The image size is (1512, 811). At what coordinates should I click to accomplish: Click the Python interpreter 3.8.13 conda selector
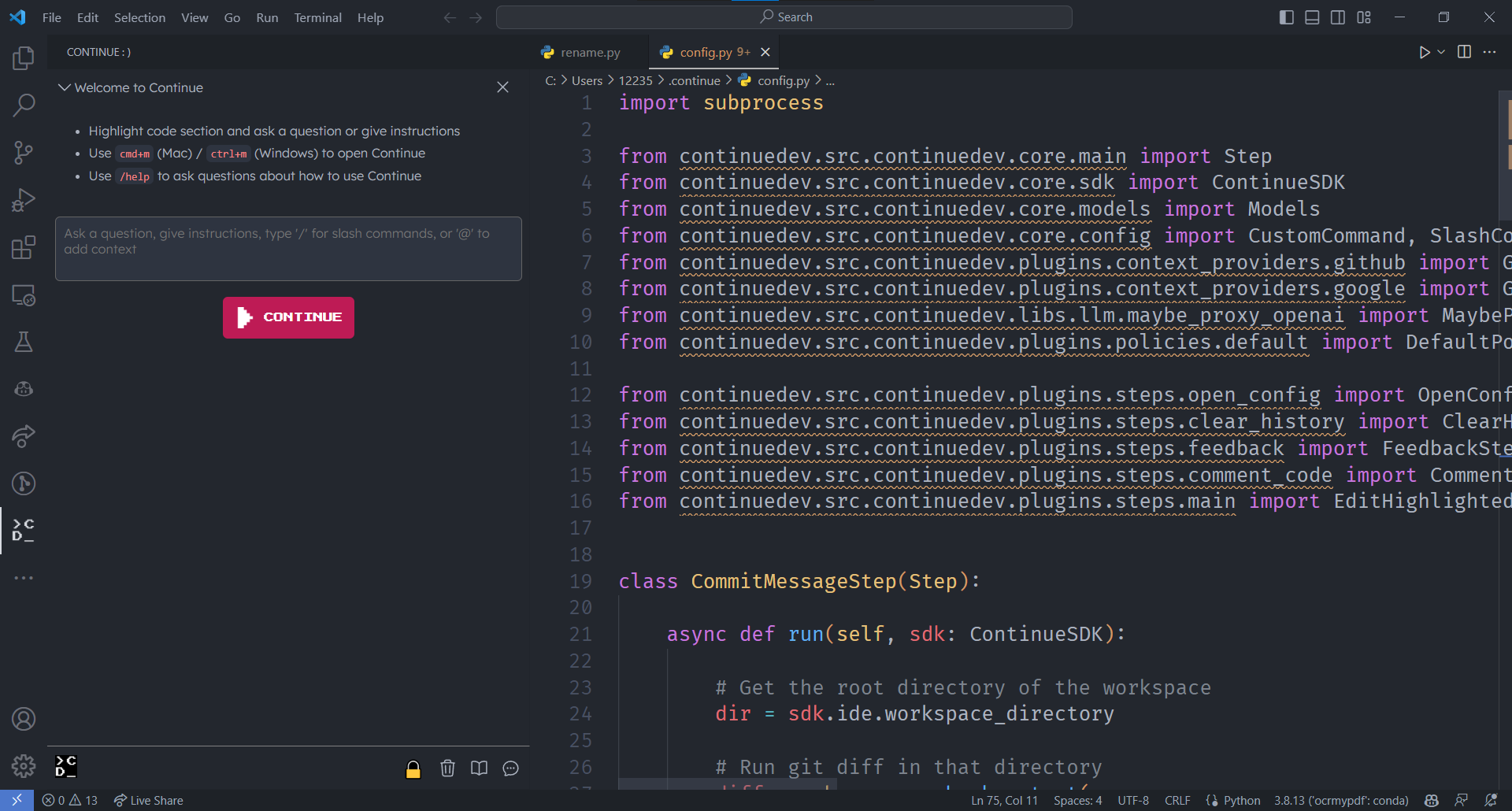[x=1340, y=799]
